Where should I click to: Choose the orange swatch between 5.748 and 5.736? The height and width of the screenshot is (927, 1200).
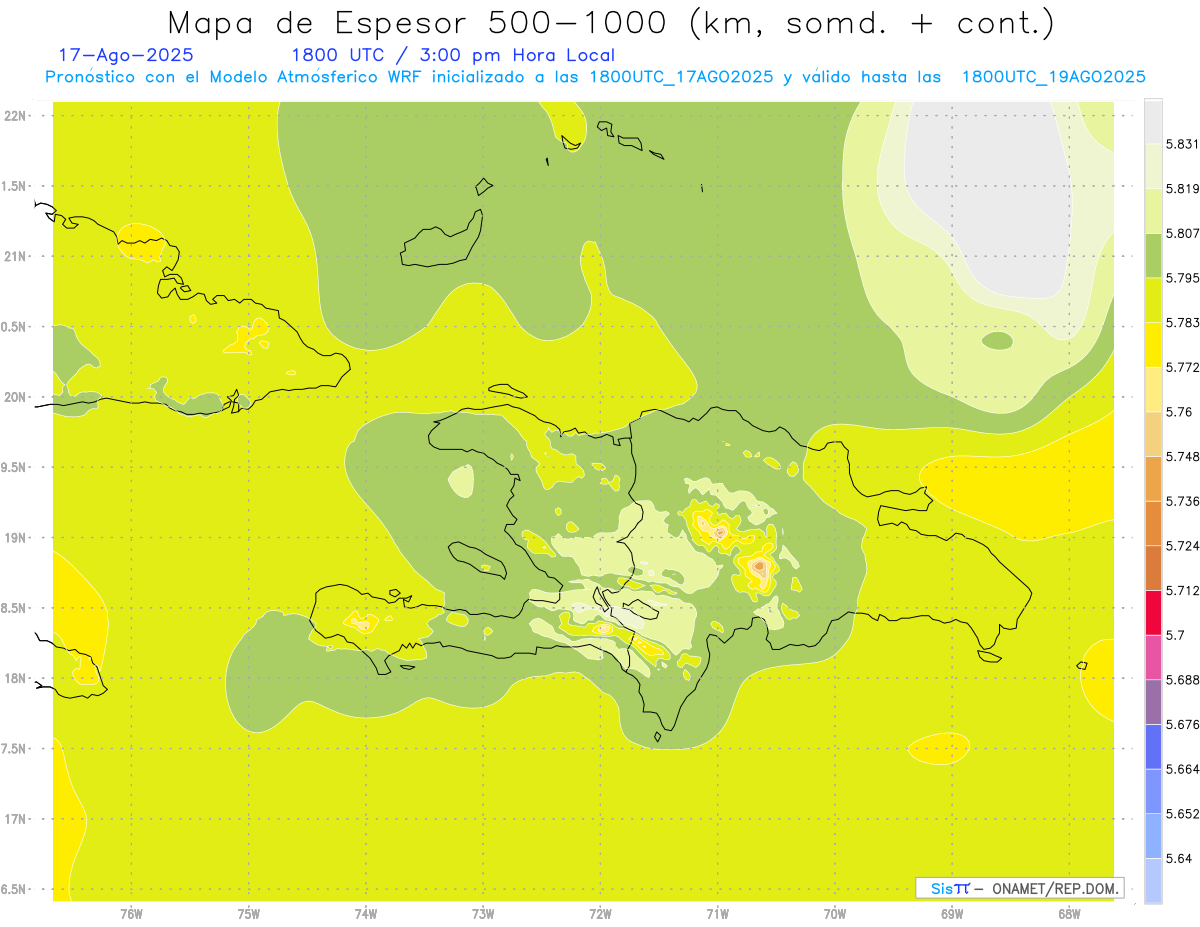click(1153, 479)
